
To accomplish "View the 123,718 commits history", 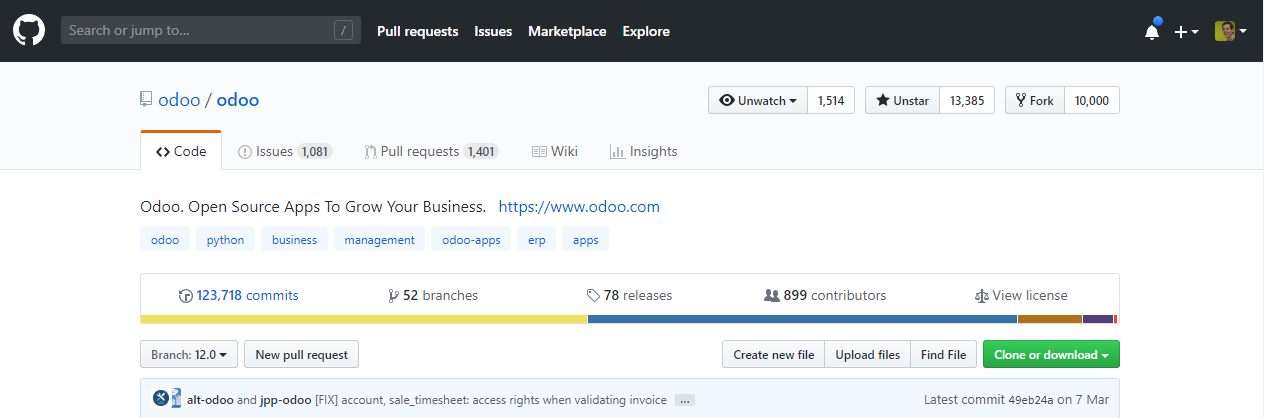I will pyautogui.click(x=238, y=295).
